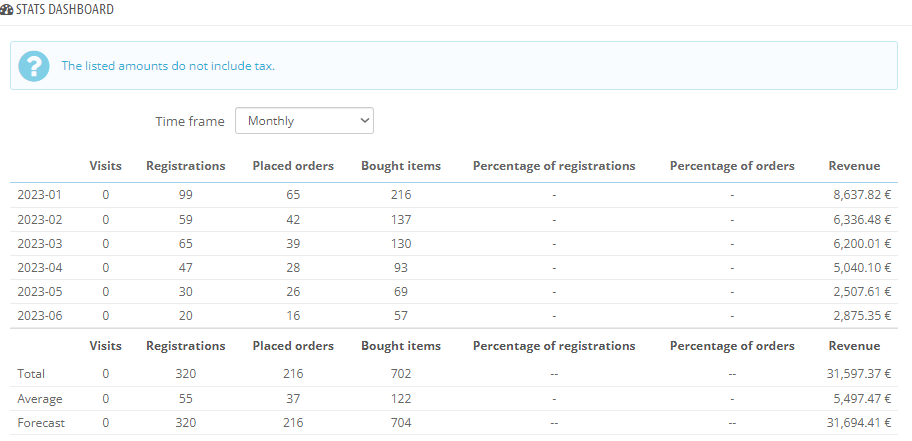912x441 pixels.
Task: Click the Forecast row label
Action: click(41, 423)
